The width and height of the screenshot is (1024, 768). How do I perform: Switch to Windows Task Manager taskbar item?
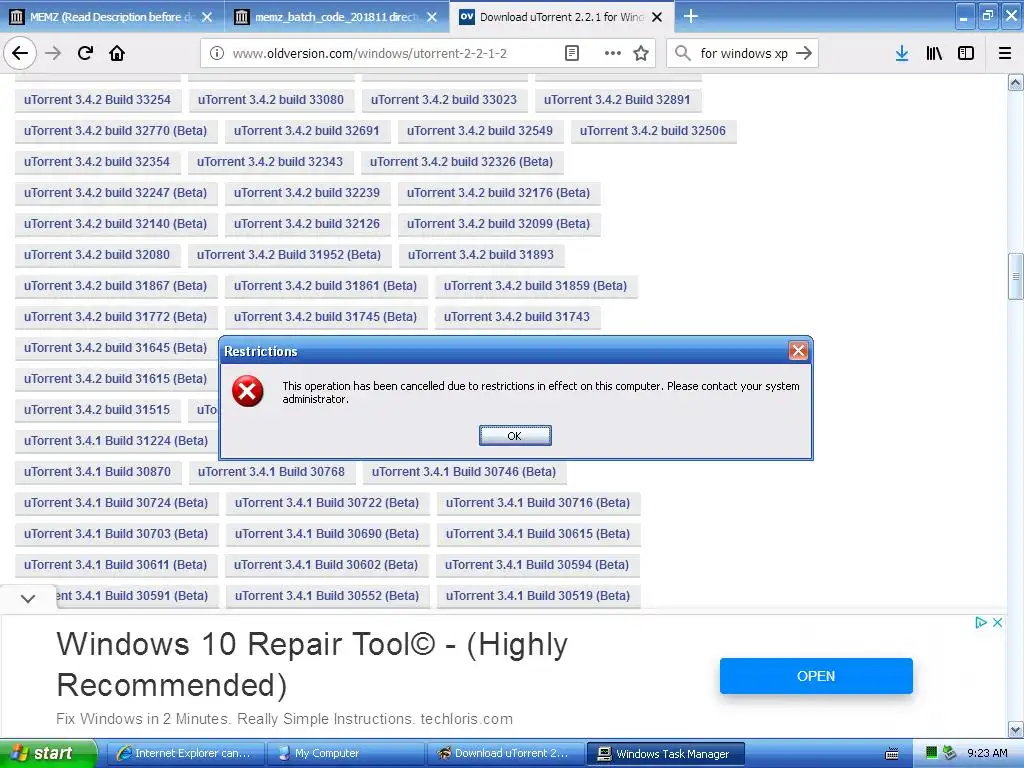[x=666, y=754]
